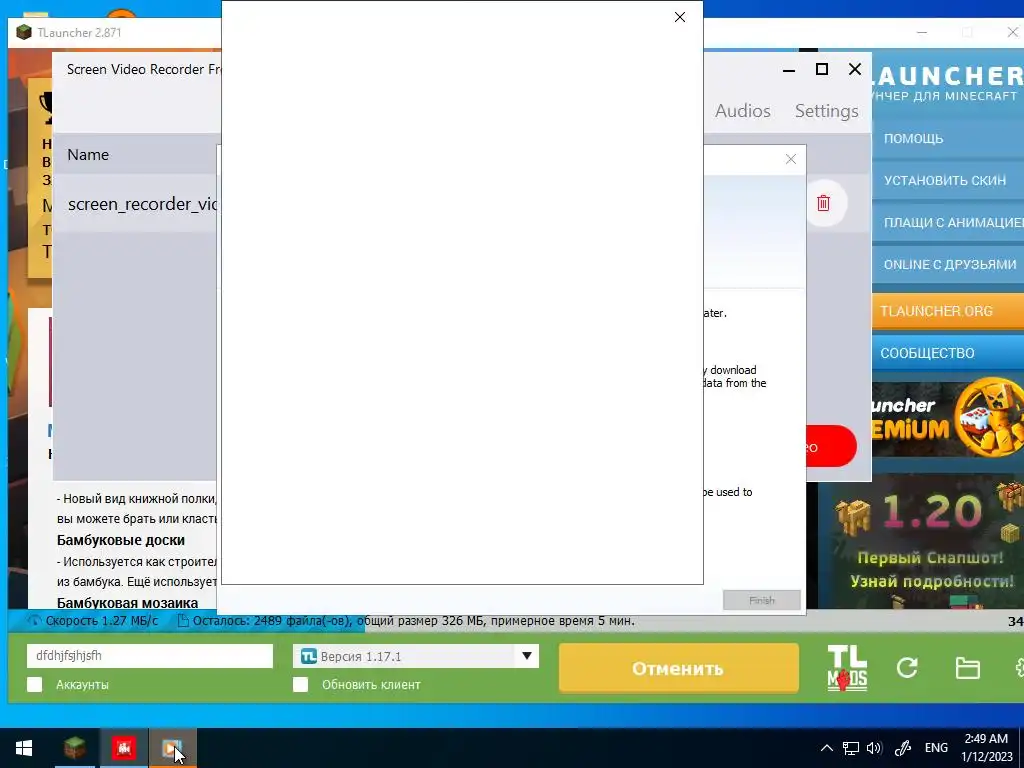This screenshot has height=768, width=1024.
Task: Open red recorder app in taskbar
Action: pyautogui.click(x=123, y=748)
